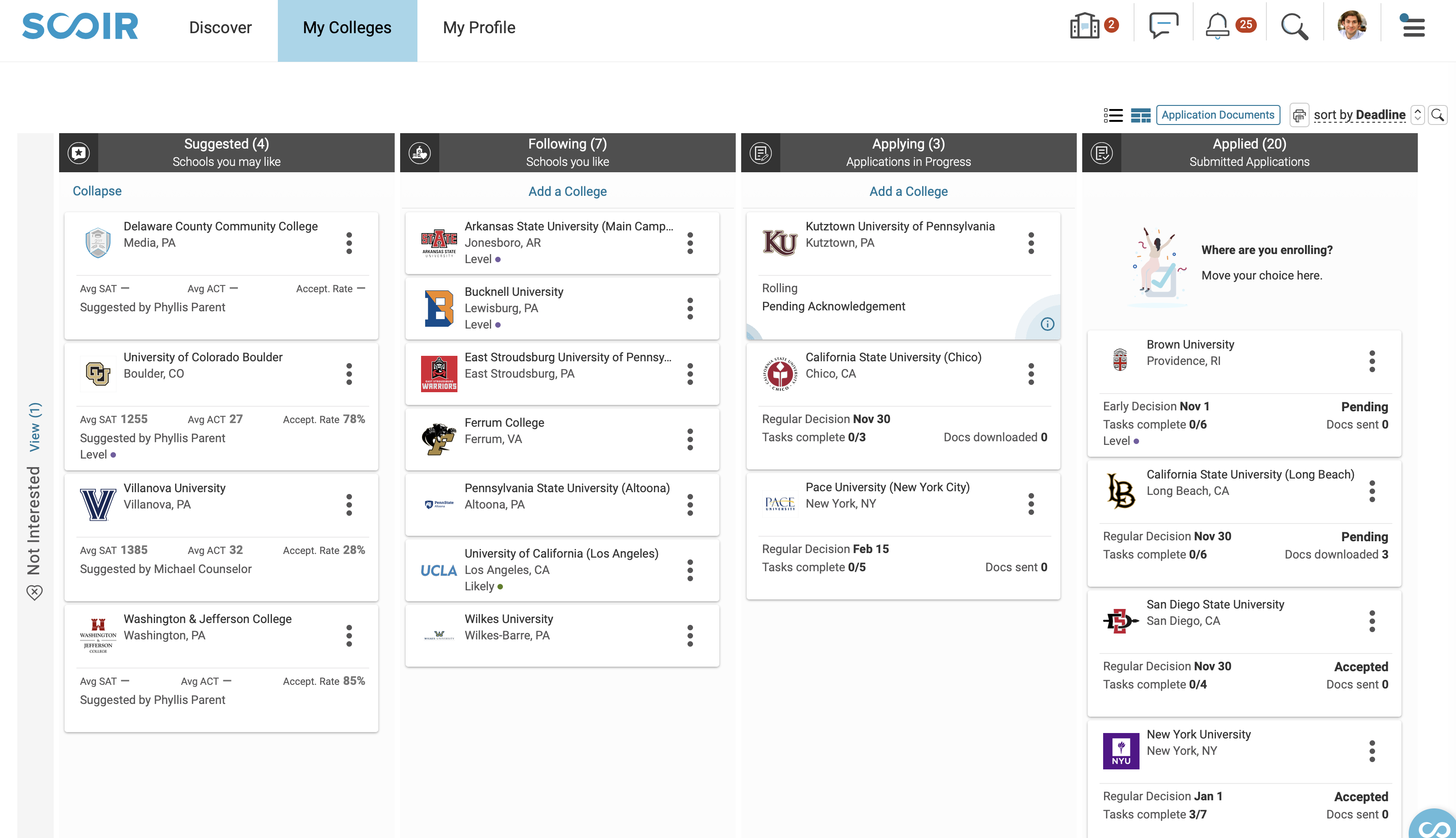The width and height of the screenshot is (1456, 838).
Task: Click the Scoir logo
Action: [80, 26]
